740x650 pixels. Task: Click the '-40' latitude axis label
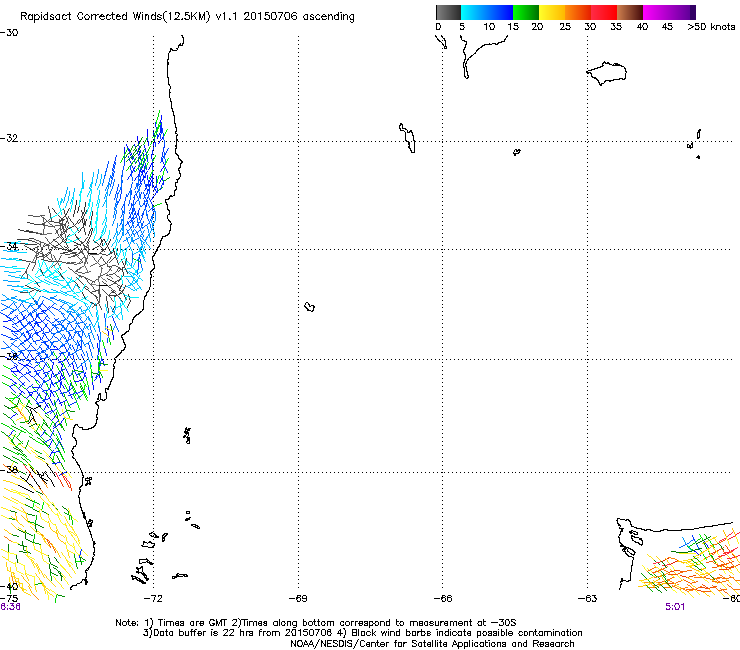(x=9, y=586)
